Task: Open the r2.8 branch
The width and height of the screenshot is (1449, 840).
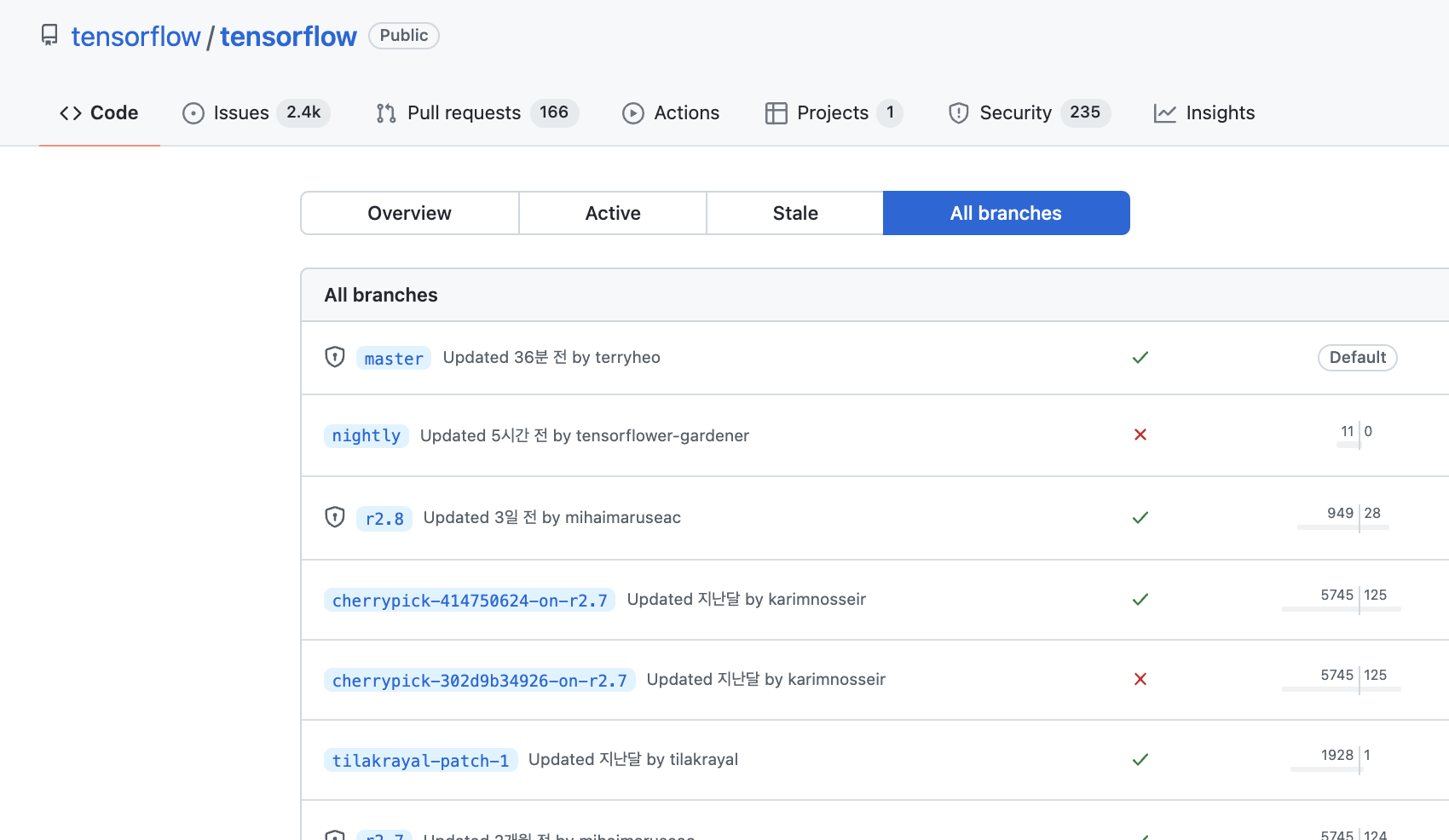Action: click(x=384, y=519)
